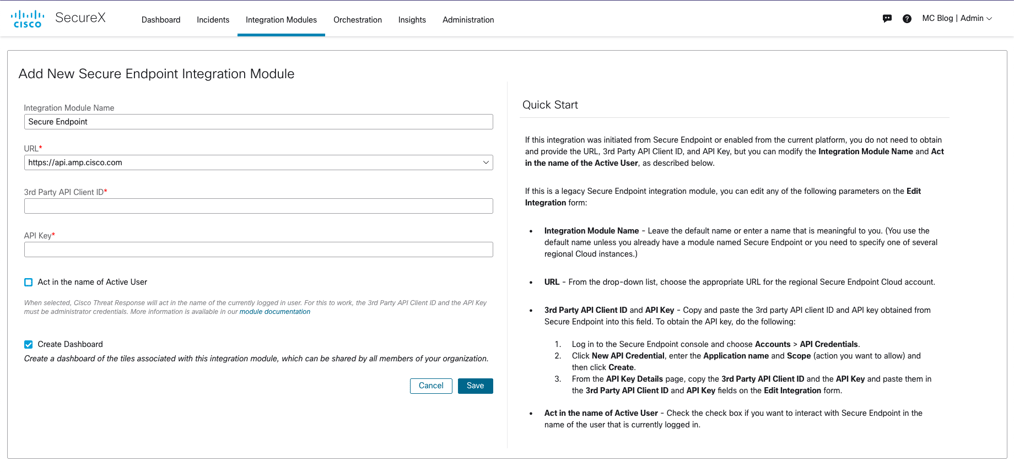Click the 'URL' bullet label in Quick Start
1014x472 pixels.
[552, 282]
